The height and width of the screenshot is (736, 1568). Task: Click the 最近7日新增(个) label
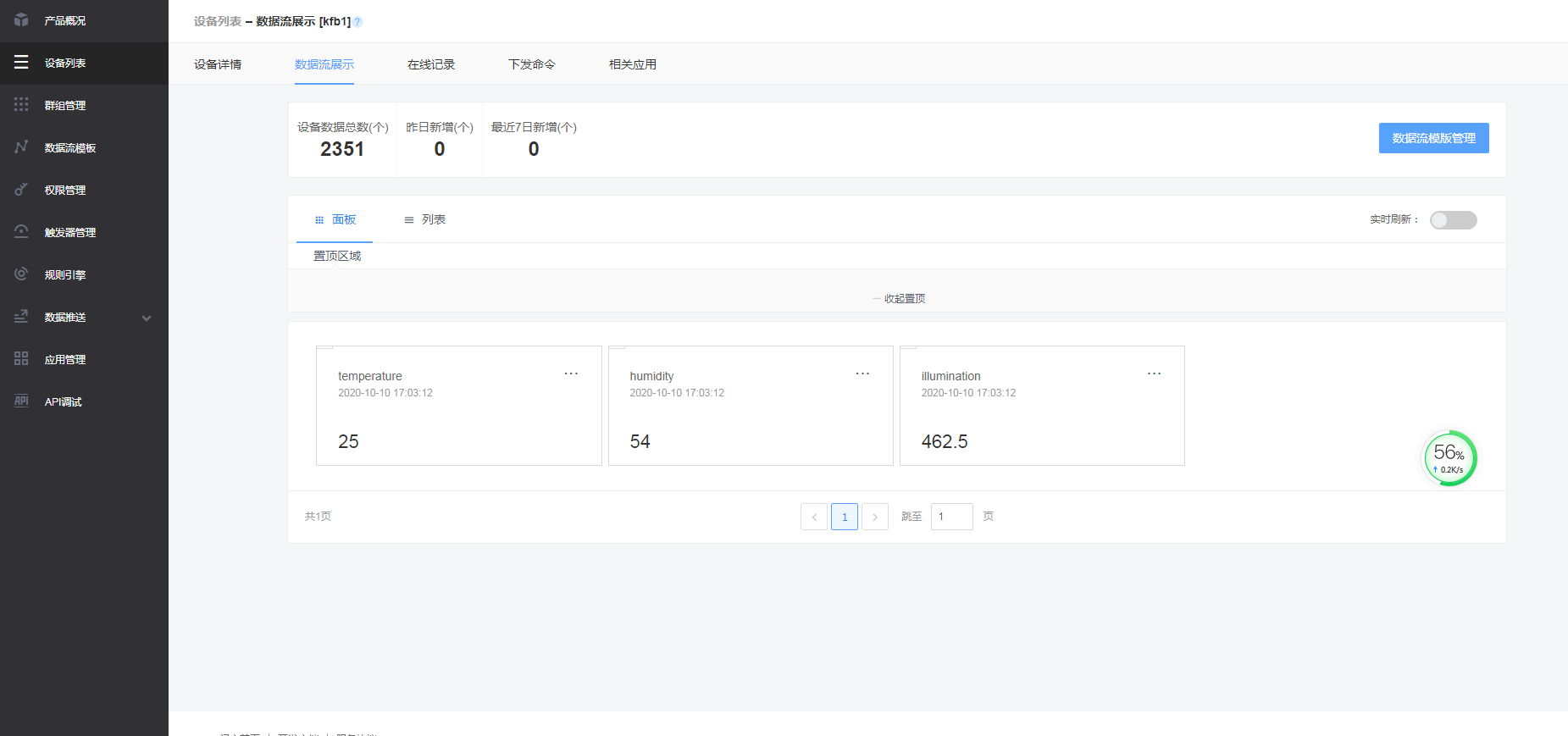[534, 127]
